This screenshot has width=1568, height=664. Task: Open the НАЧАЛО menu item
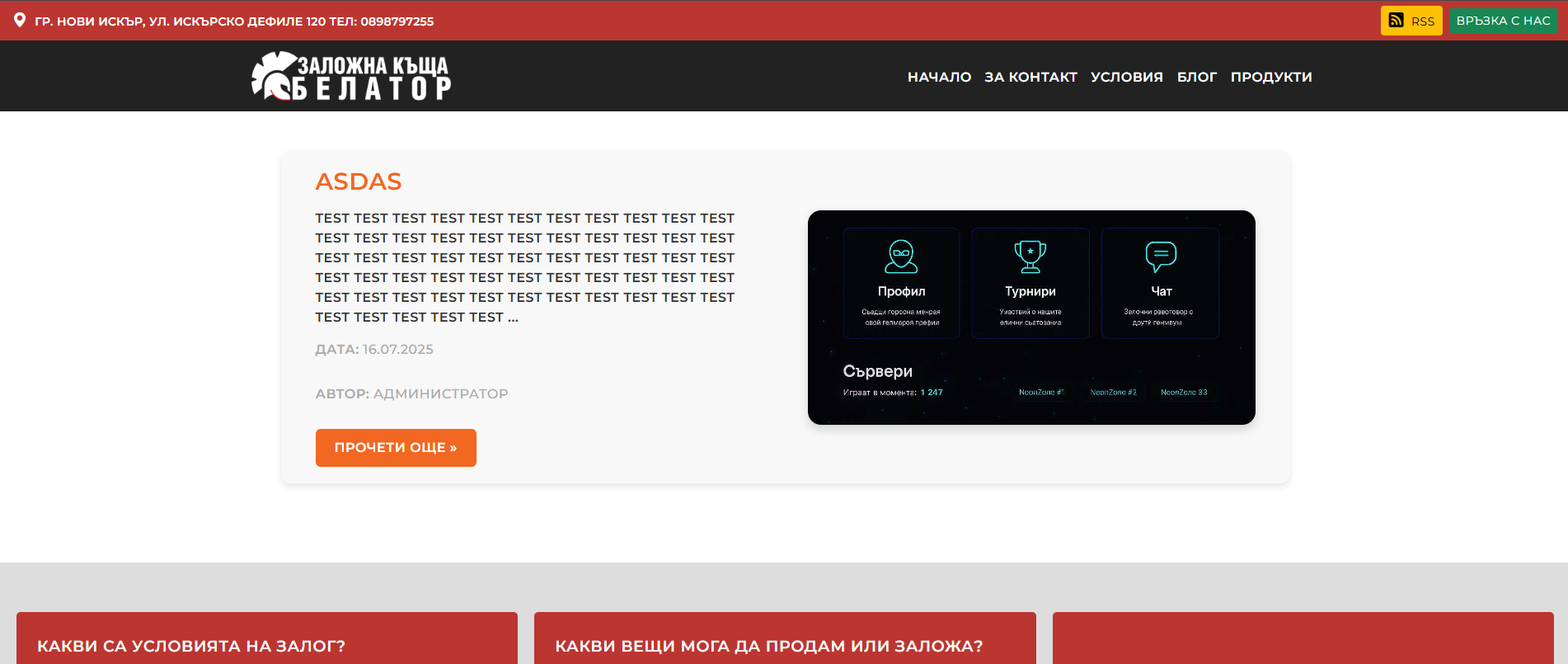[x=939, y=77]
